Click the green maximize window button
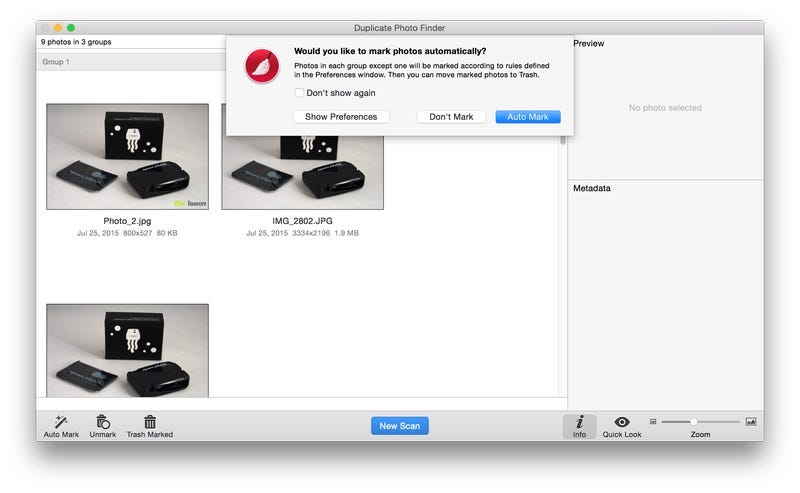This screenshot has width=800, height=493. point(71,28)
